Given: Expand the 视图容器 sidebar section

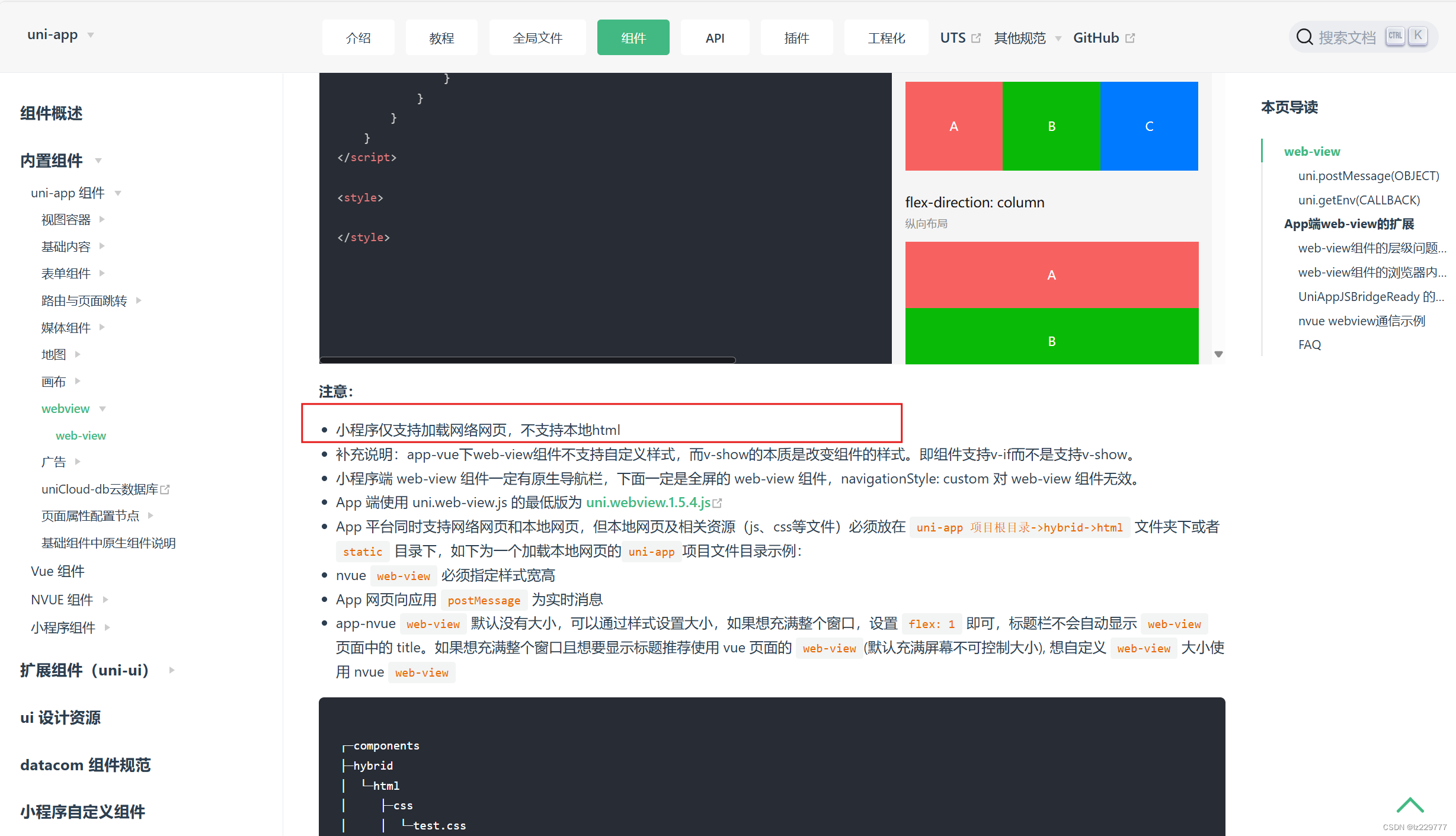Looking at the screenshot, I should tap(102, 219).
